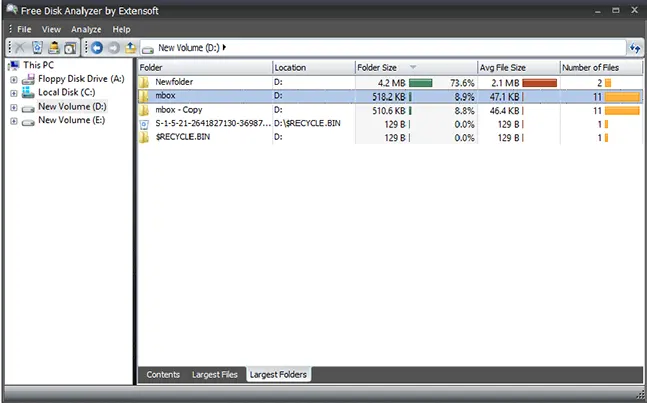Click the New Volume (E:) drive icon
Viewport: 647px width, 403px height.
pos(28,122)
